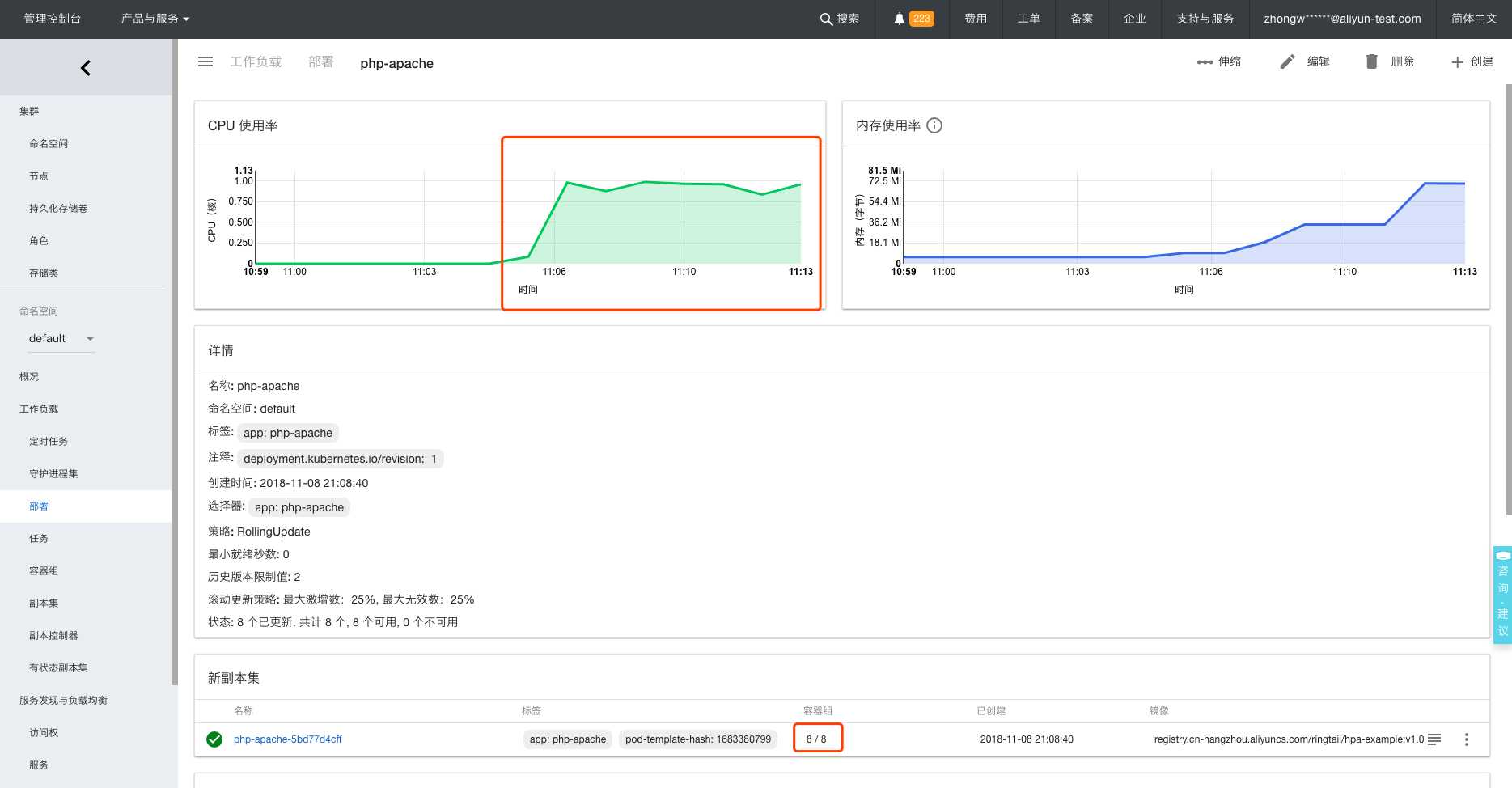Image resolution: width=1512 pixels, height=788 pixels.
Task: Select 有状态副本集 in sidebar
Action: [58, 667]
